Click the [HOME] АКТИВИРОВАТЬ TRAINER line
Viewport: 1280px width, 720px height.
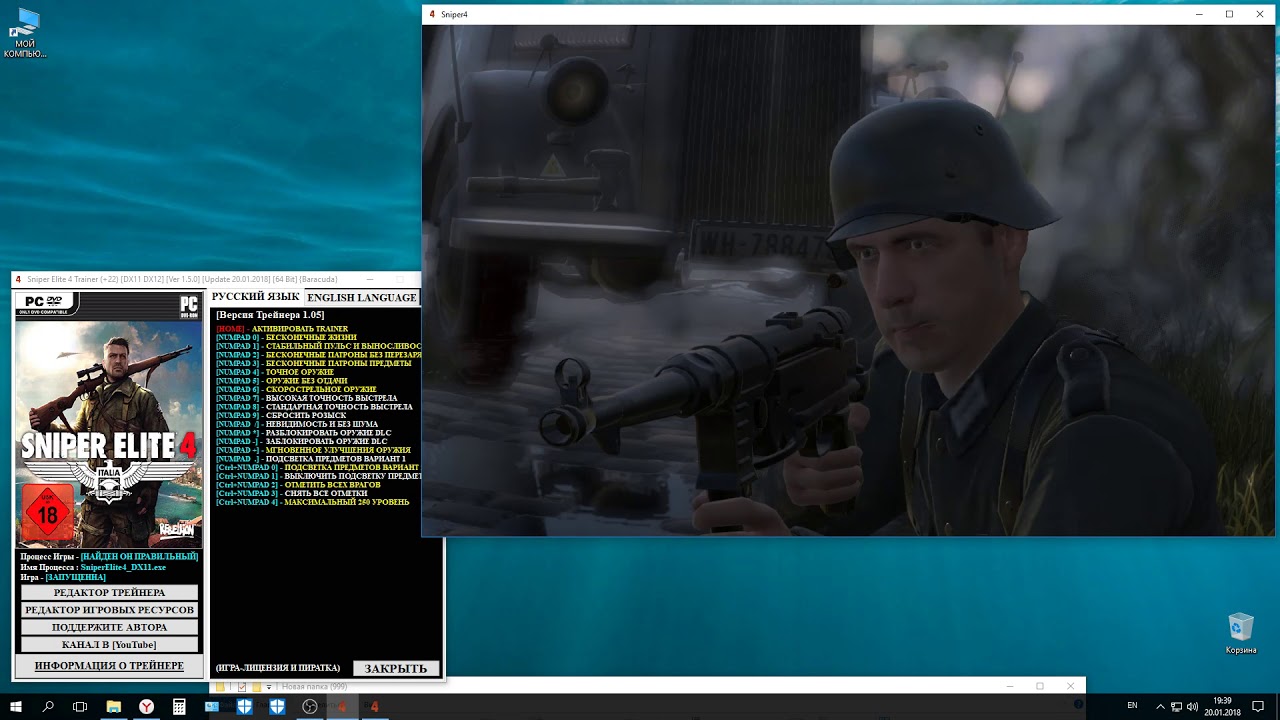[x=282, y=329]
